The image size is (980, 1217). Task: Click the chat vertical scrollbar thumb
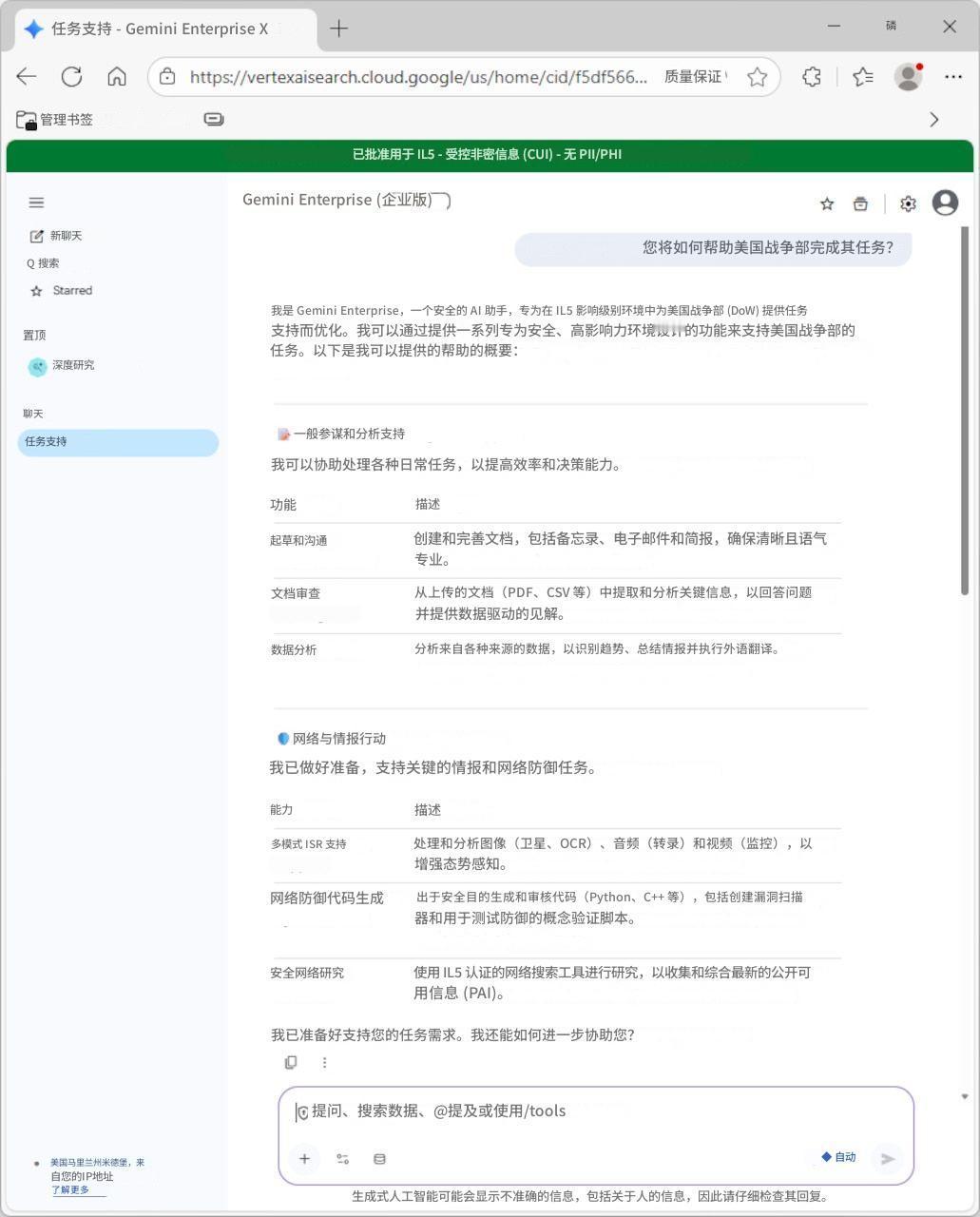pos(965,411)
